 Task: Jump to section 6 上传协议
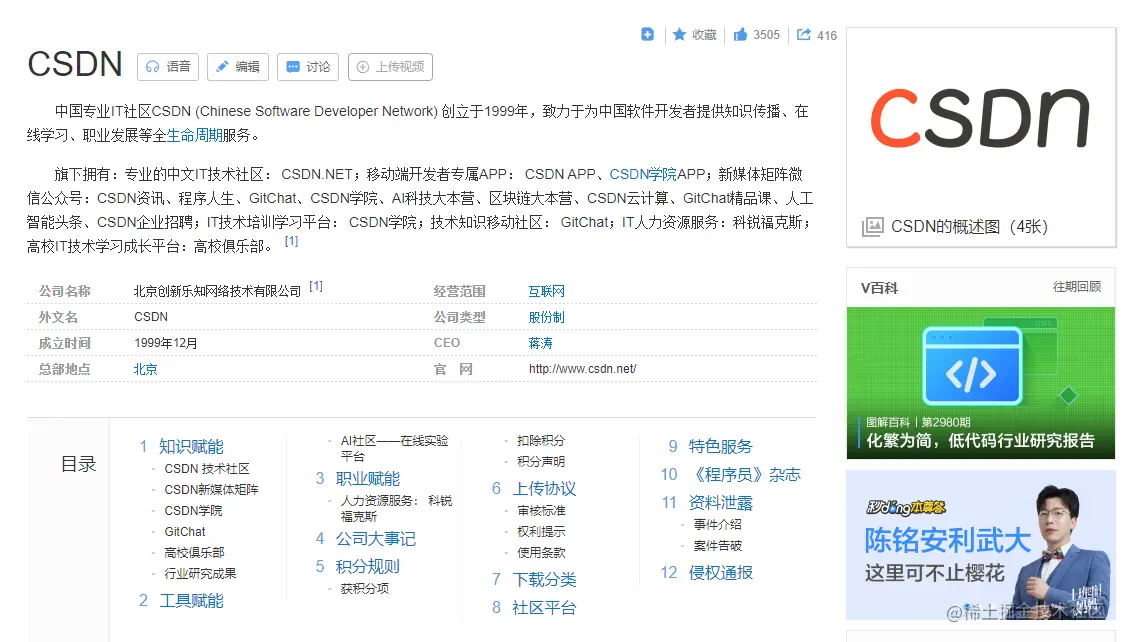tap(544, 489)
